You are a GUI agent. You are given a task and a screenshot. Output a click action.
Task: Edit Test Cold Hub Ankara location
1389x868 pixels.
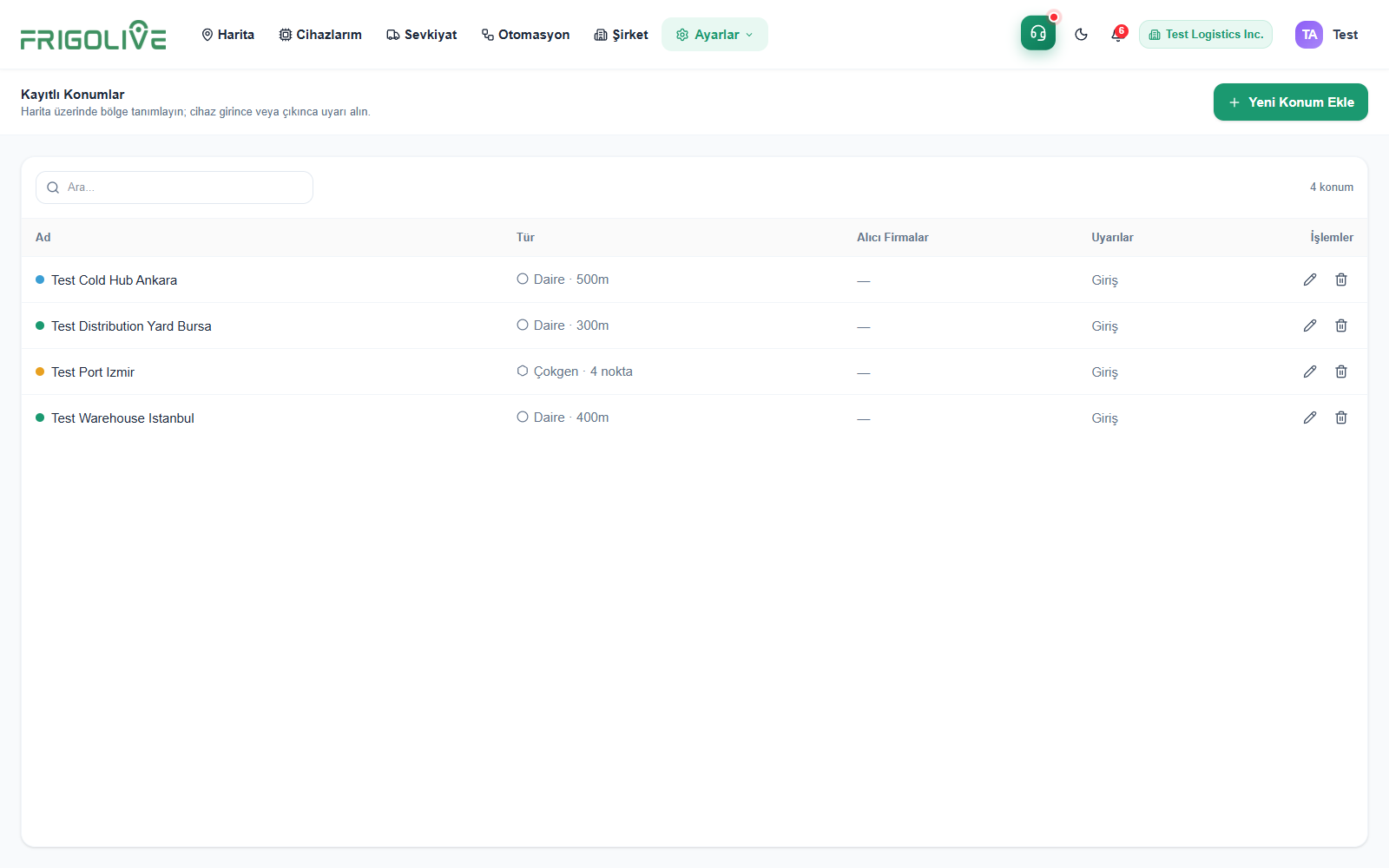[1310, 279]
